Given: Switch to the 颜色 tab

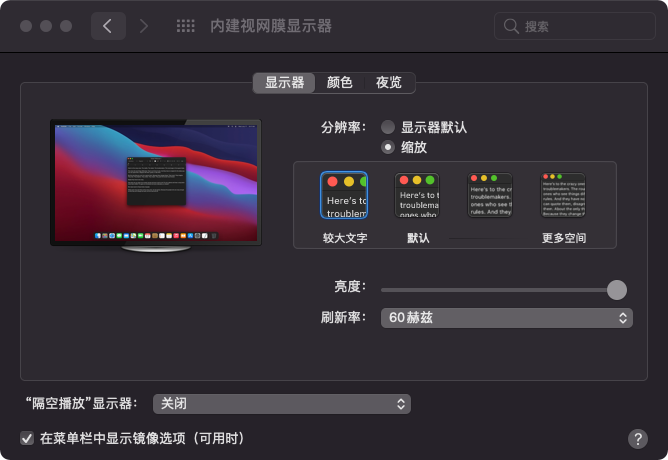Looking at the screenshot, I should tap(340, 83).
